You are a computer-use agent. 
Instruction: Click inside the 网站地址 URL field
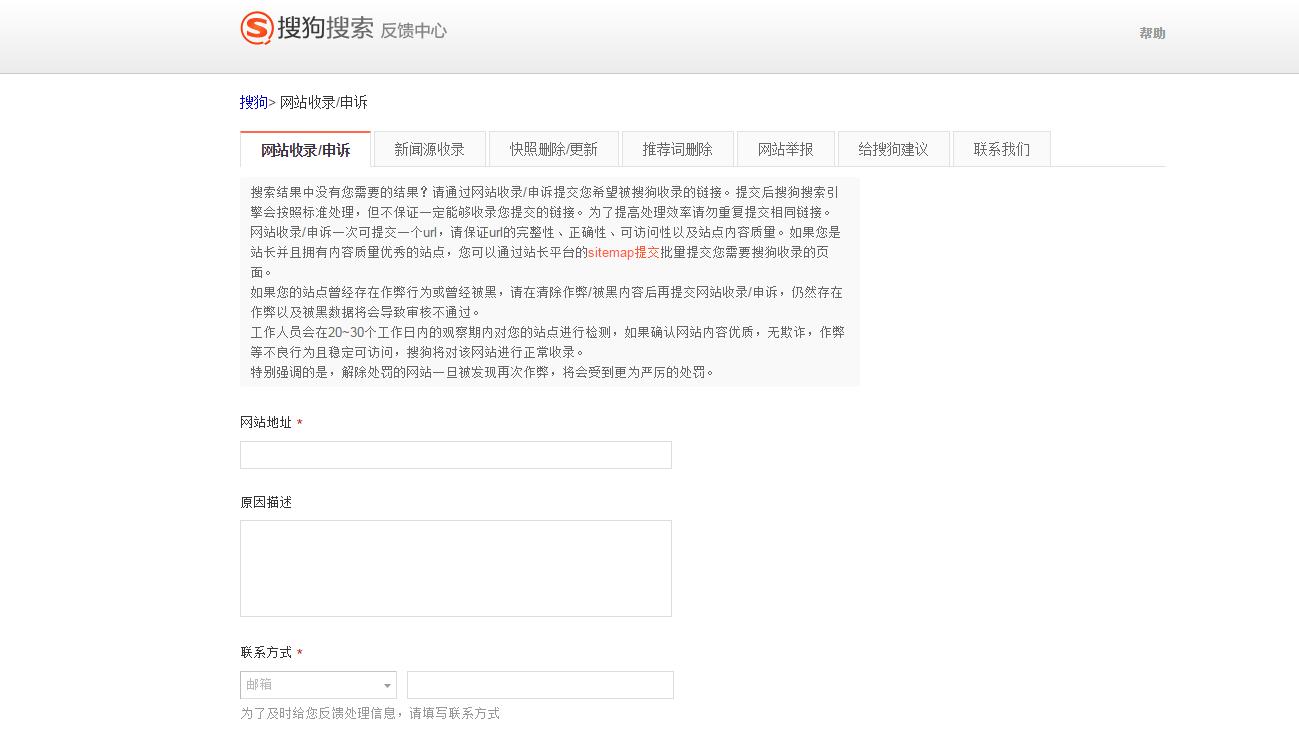coord(455,454)
